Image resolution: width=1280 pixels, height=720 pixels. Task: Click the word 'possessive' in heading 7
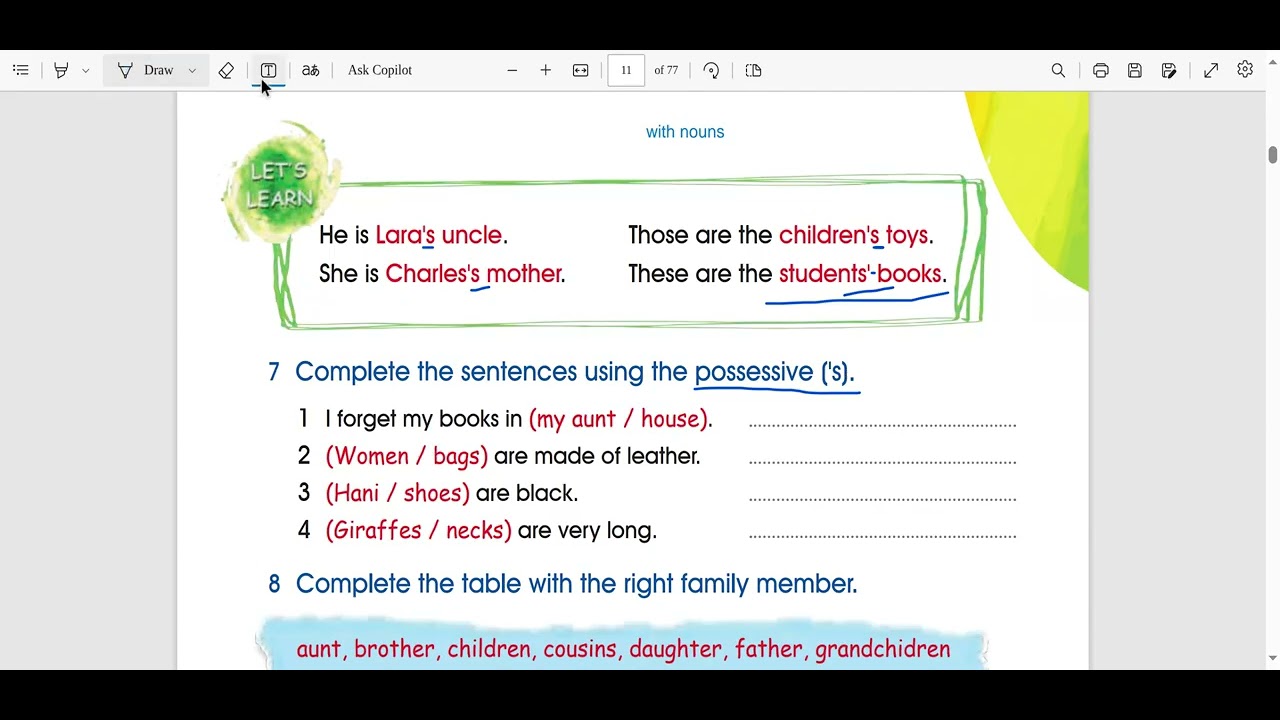(x=754, y=372)
